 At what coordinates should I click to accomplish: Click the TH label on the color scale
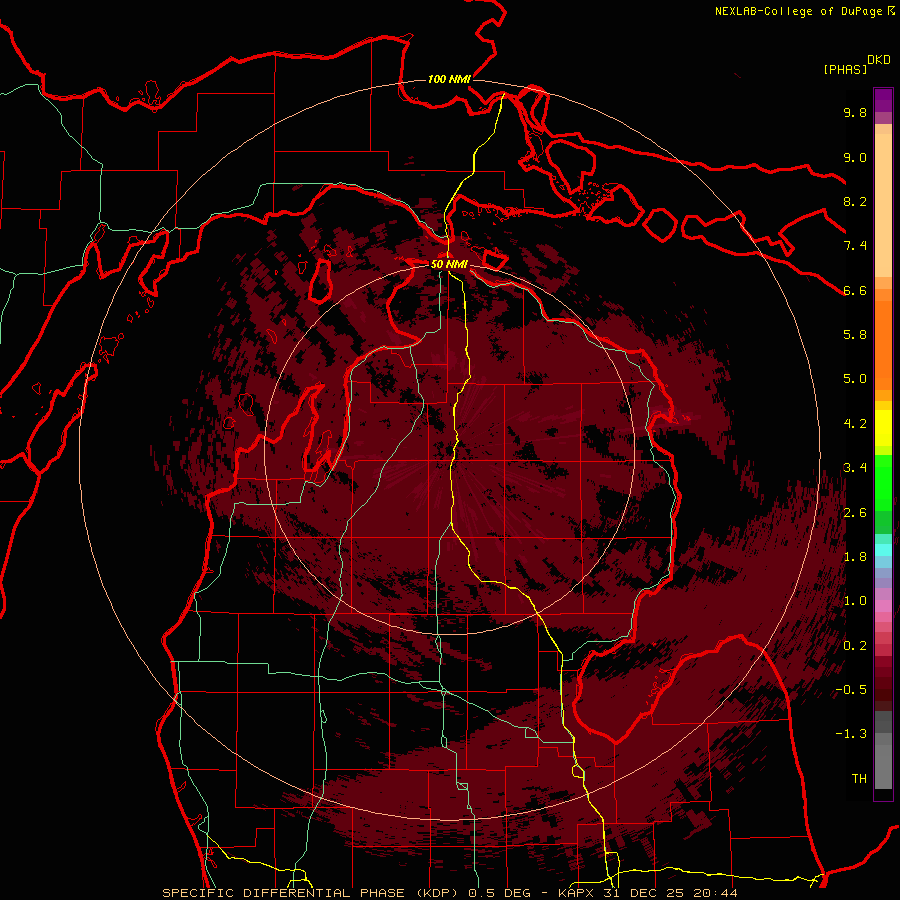tap(859, 779)
